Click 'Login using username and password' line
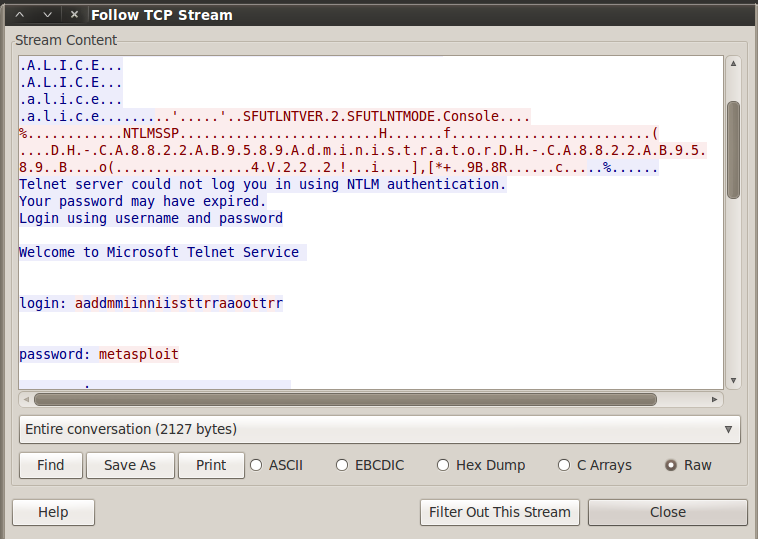This screenshot has width=758, height=539. pyautogui.click(x=151, y=218)
